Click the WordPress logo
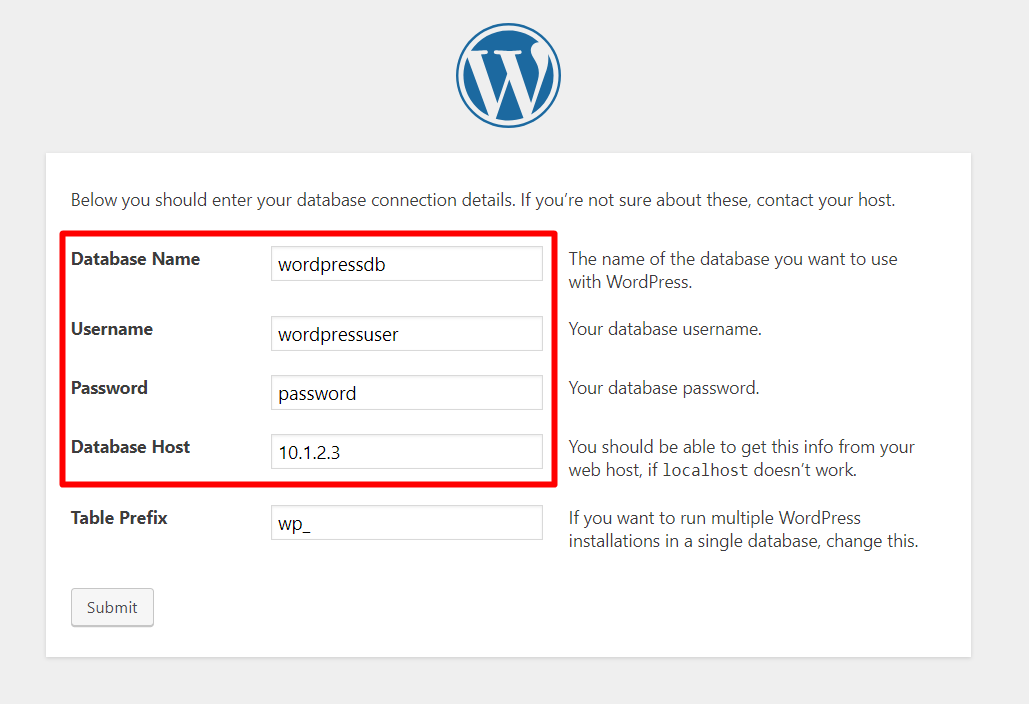 click(x=508, y=76)
